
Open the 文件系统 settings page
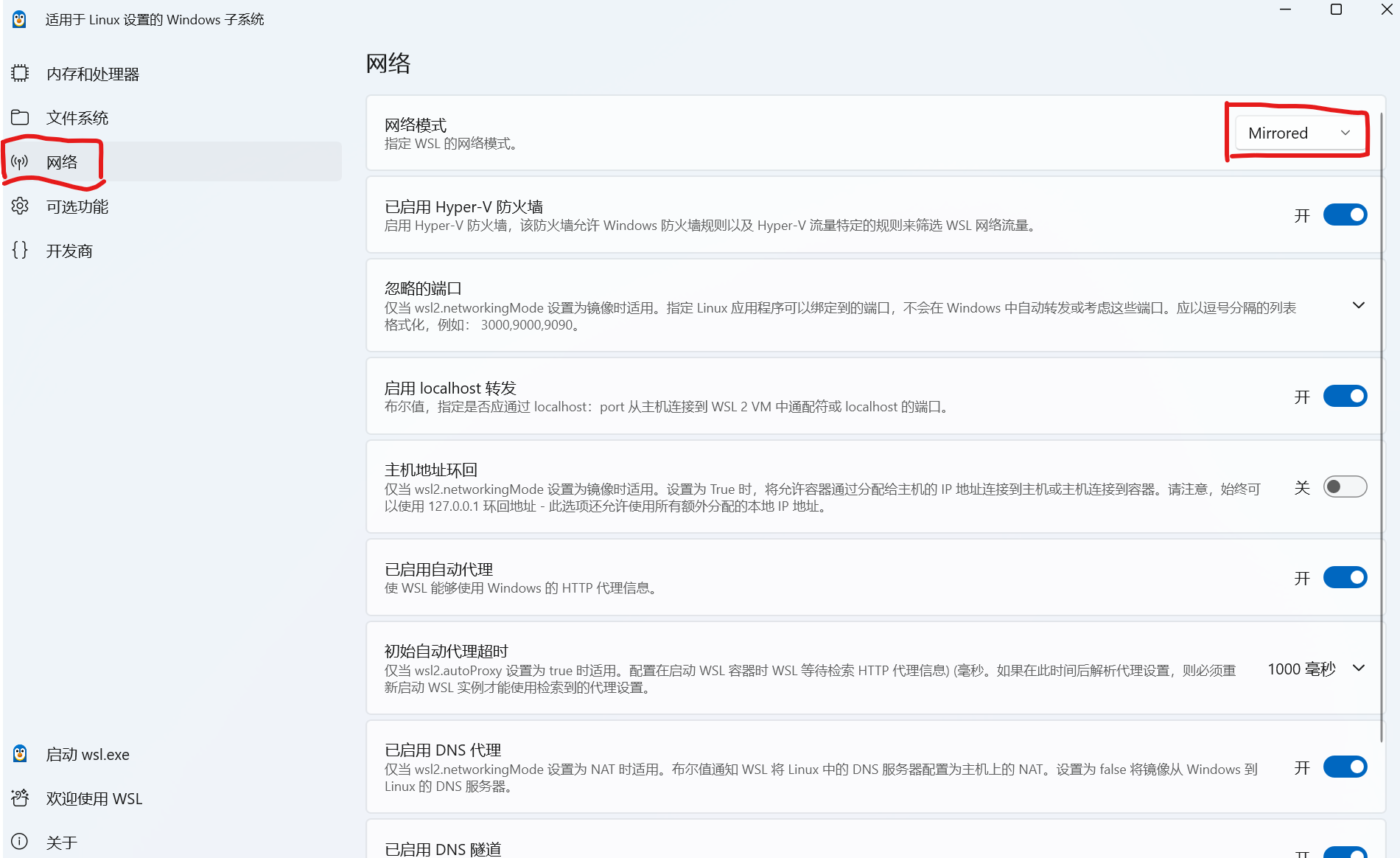172,118
